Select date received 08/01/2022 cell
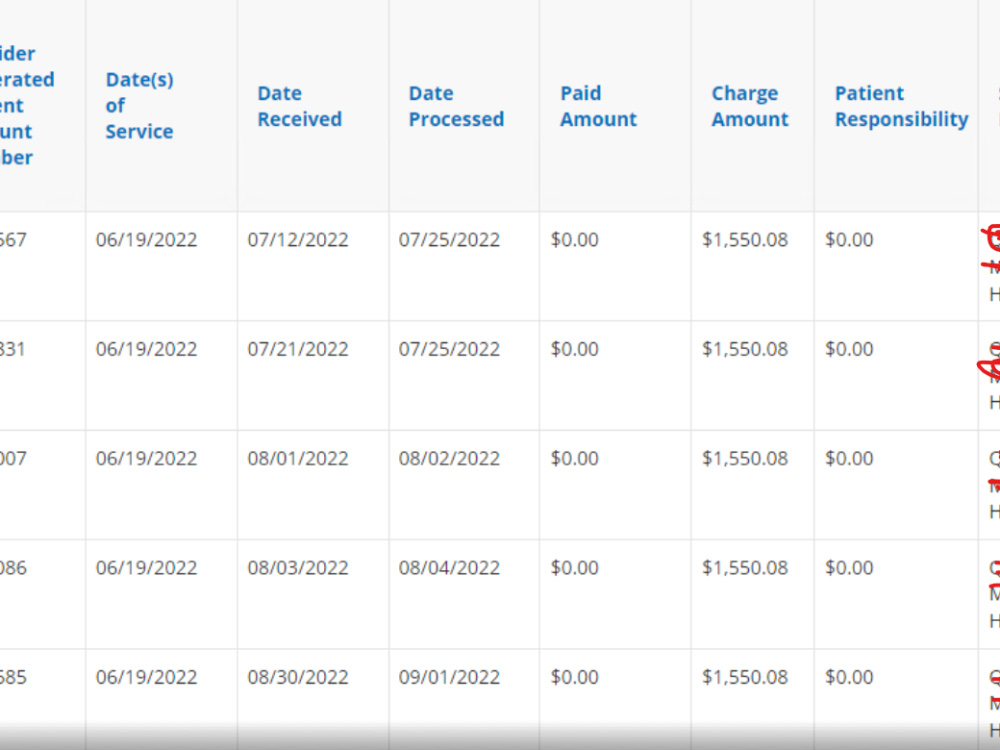 tap(298, 459)
